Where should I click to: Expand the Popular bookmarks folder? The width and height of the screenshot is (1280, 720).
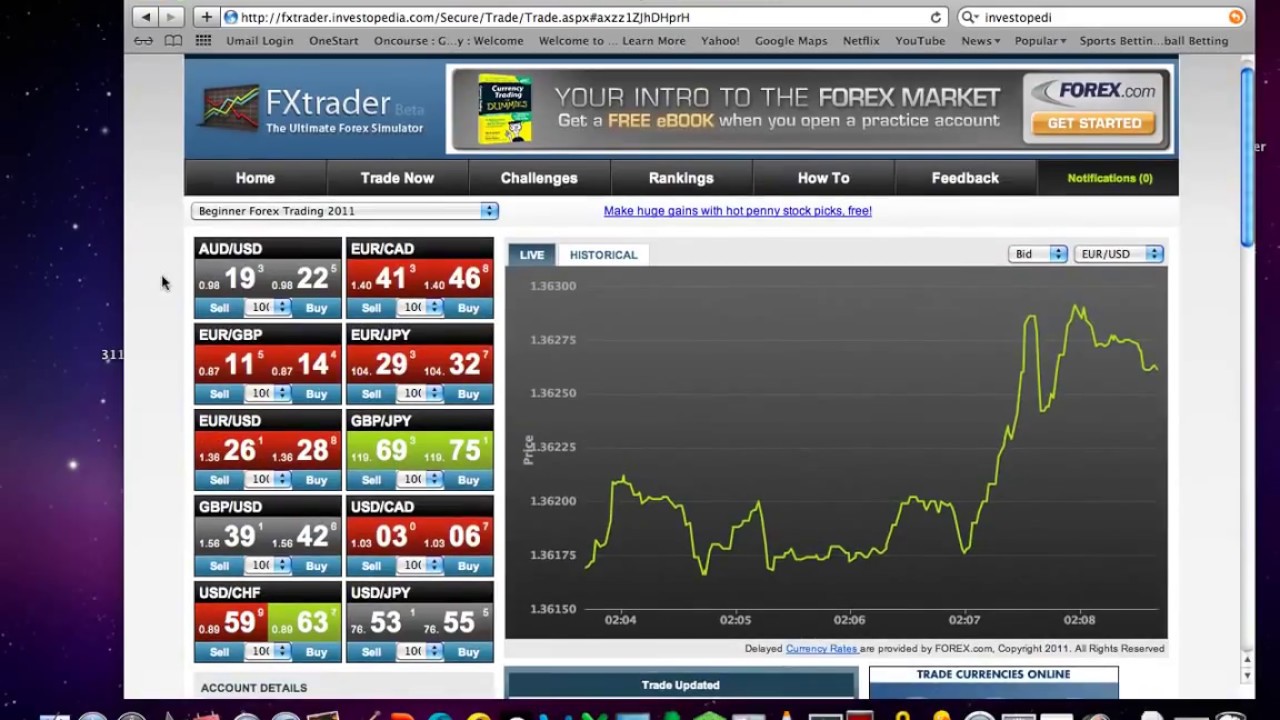coord(1040,41)
